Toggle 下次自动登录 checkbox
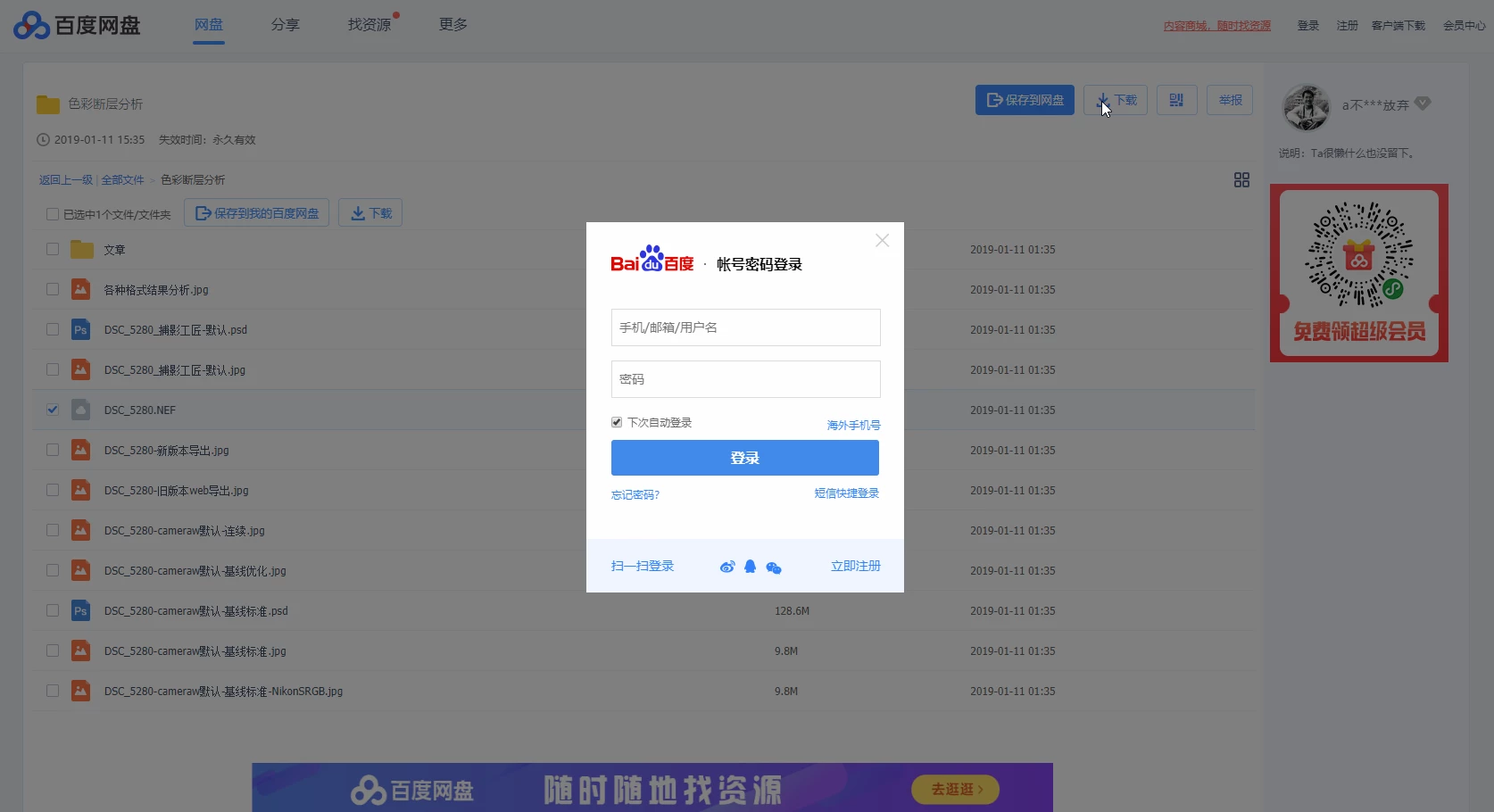1494x812 pixels. point(617,422)
